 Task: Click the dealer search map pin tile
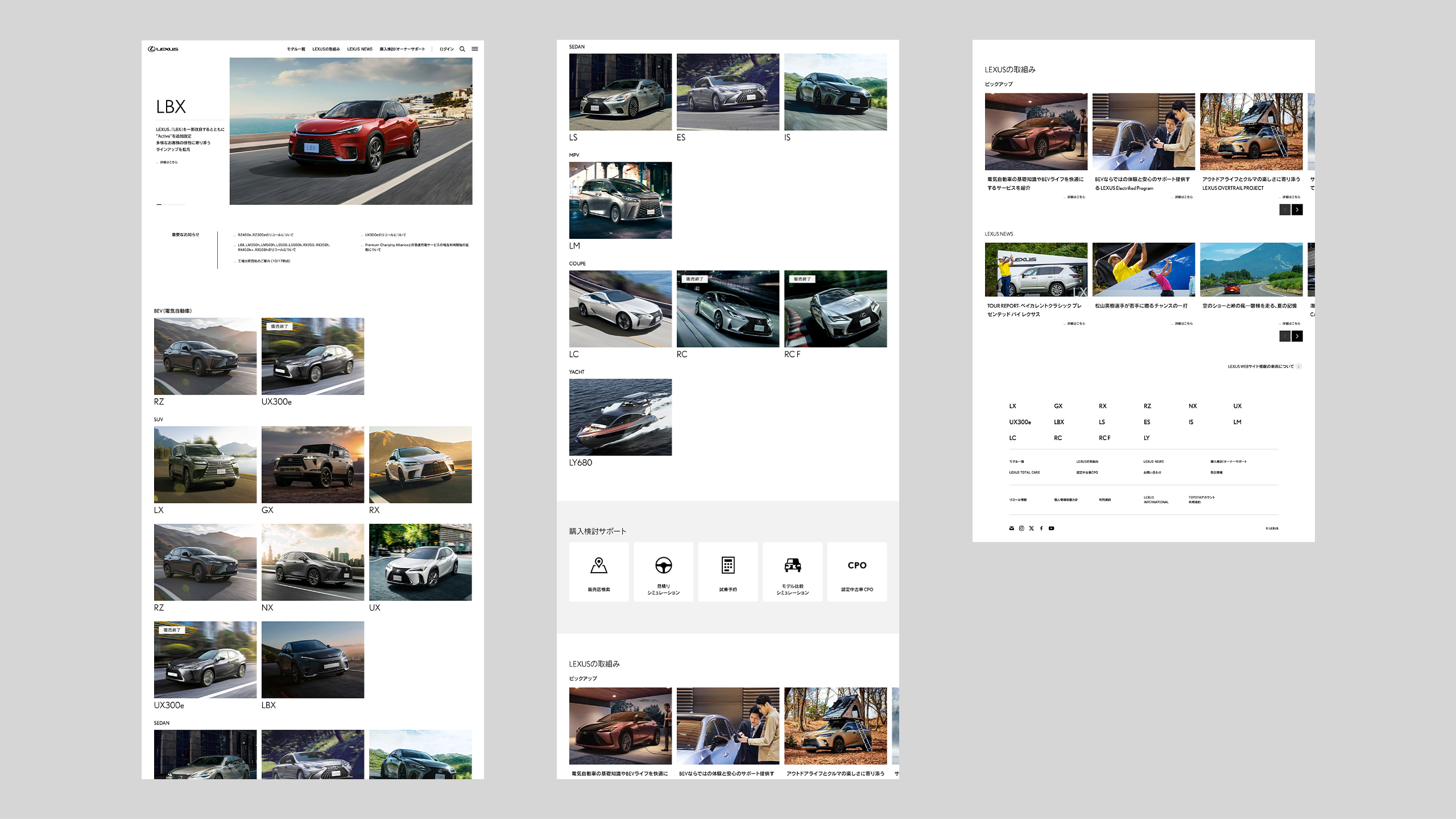point(599,572)
